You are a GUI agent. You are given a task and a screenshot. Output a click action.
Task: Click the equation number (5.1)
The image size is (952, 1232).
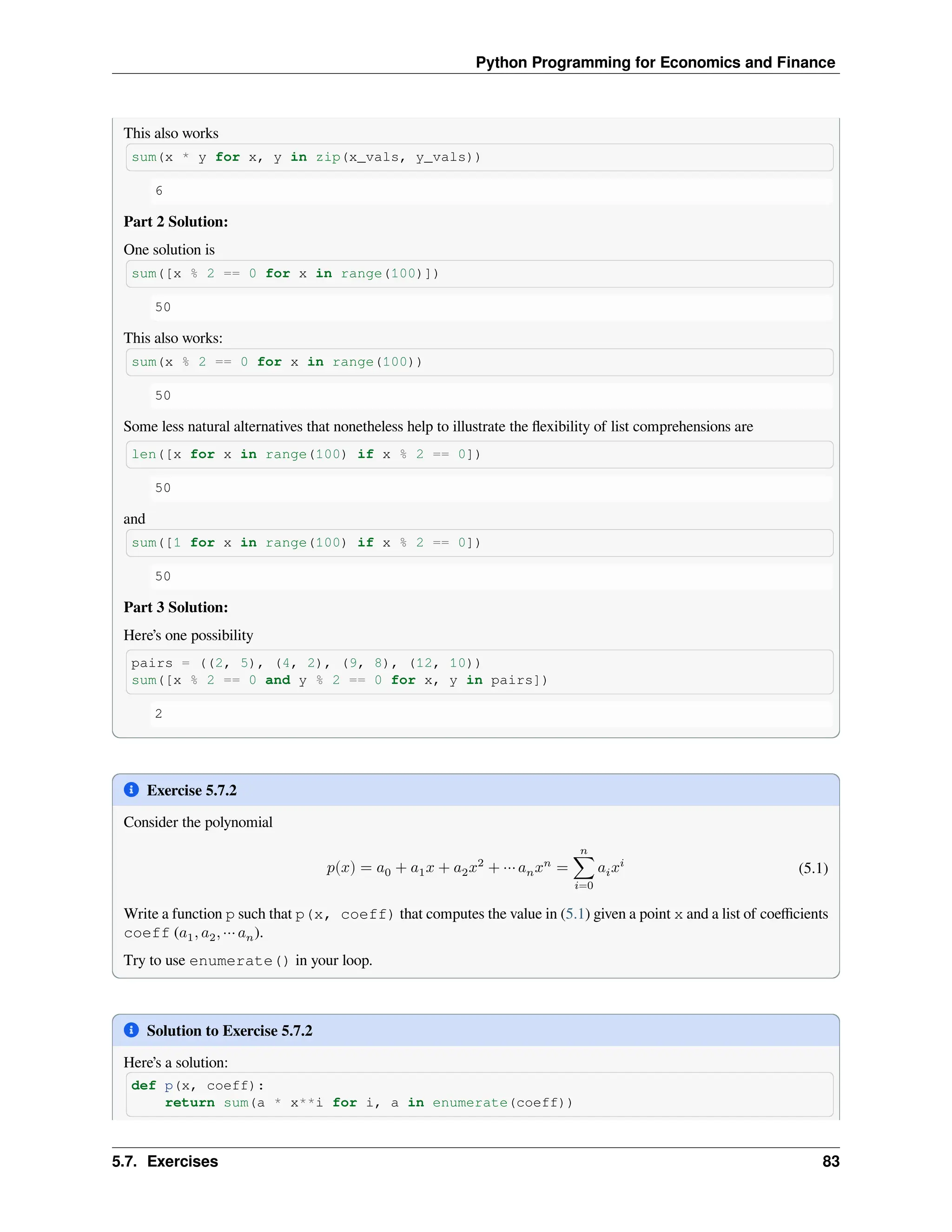tap(813, 868)
